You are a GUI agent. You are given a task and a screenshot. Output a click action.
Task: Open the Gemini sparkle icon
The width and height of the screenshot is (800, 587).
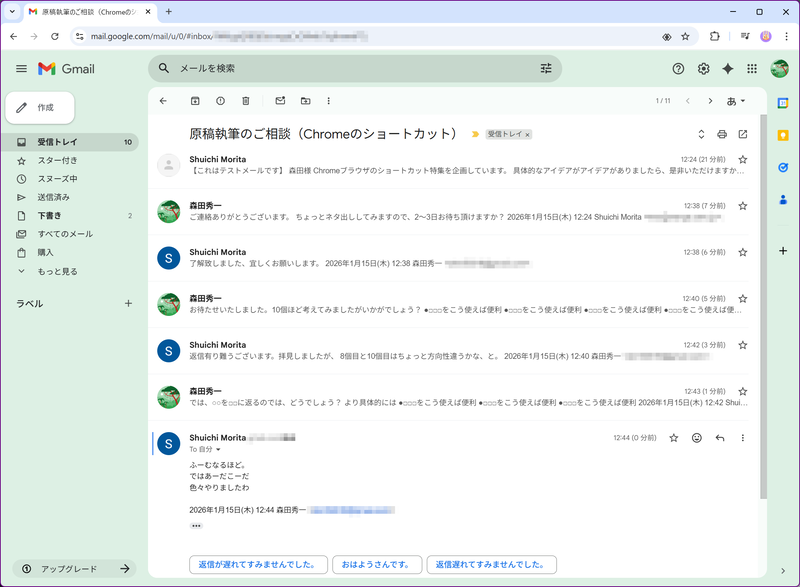pyautogui.click(x=728, y=68)
